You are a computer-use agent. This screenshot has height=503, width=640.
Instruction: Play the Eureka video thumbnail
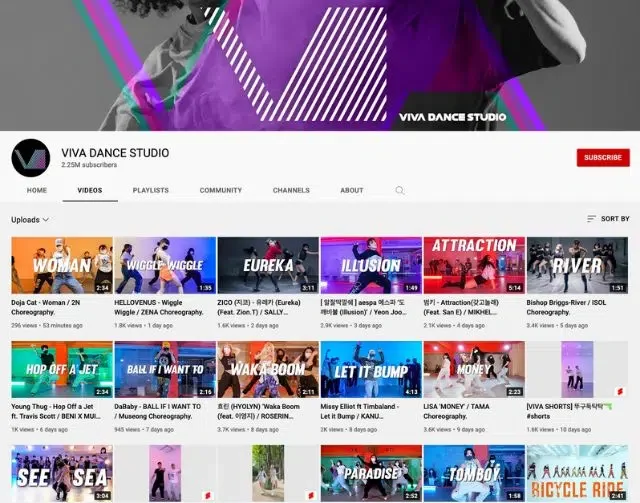pyautogui.click(x=267, y=265)
